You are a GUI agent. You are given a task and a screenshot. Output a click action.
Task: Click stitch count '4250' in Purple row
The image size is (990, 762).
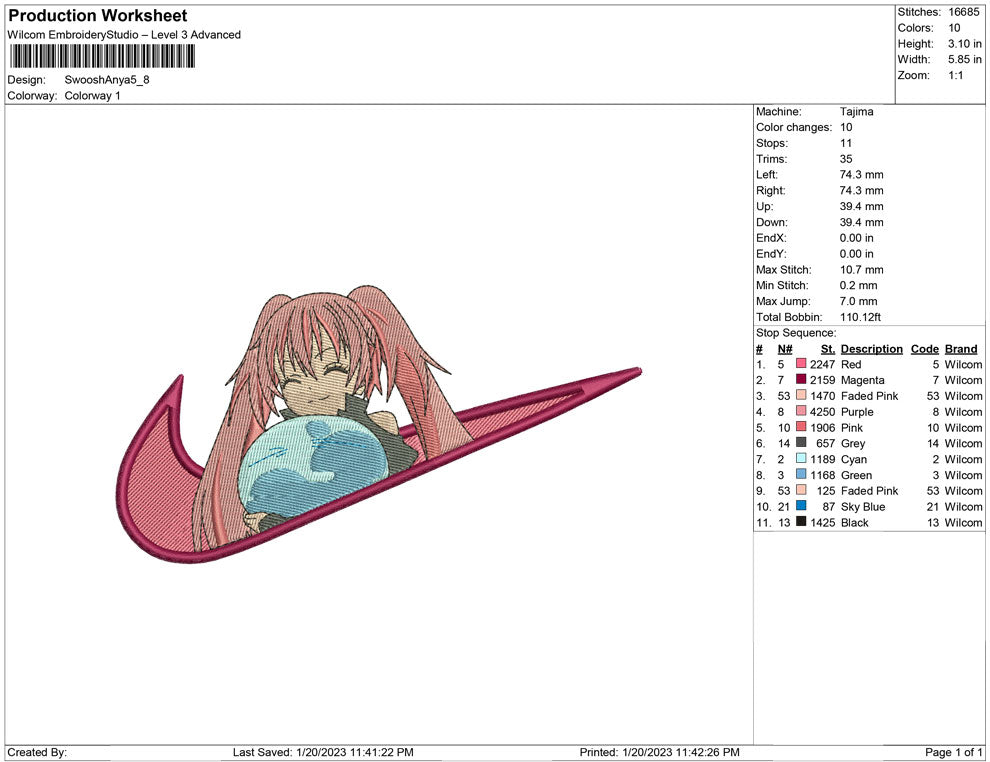tap(823, 412)
